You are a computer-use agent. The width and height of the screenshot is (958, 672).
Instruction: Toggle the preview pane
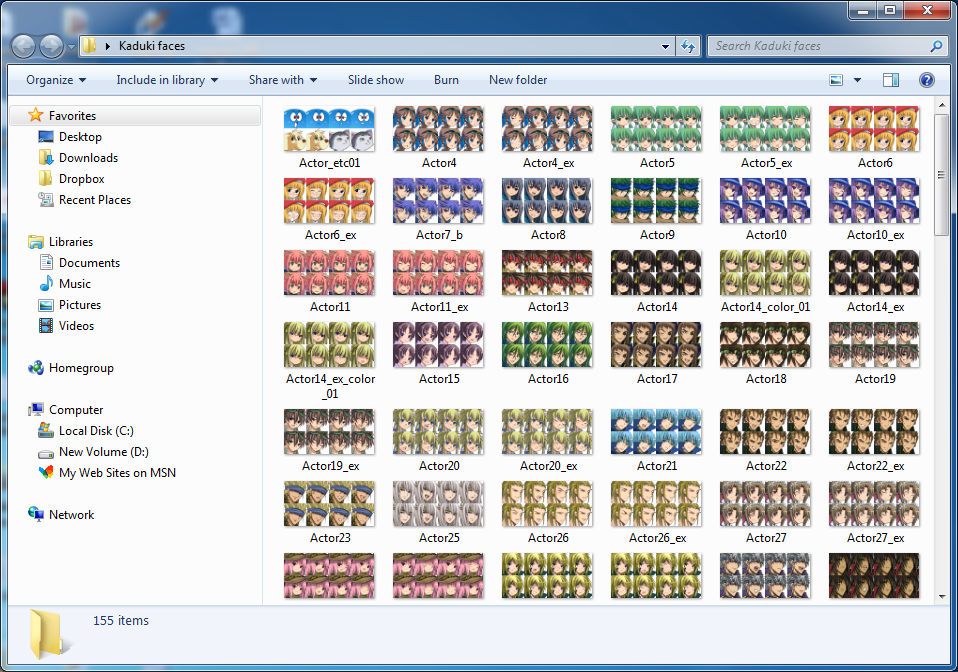point(891,80)
